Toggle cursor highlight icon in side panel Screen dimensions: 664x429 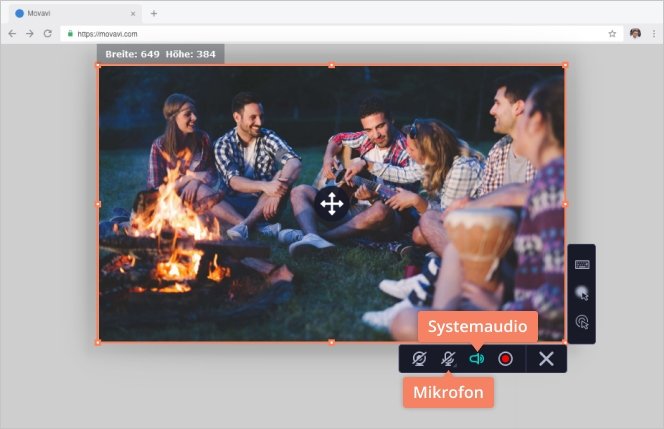click(x=582, y=293)
